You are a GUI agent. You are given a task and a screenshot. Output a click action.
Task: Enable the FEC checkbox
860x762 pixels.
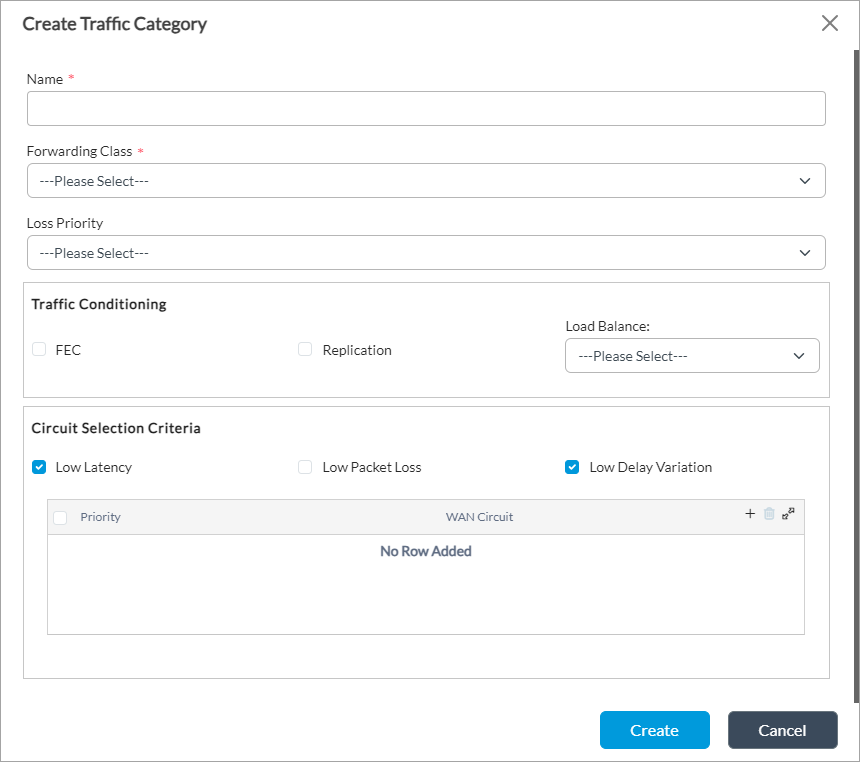click(x=38, y=349)
